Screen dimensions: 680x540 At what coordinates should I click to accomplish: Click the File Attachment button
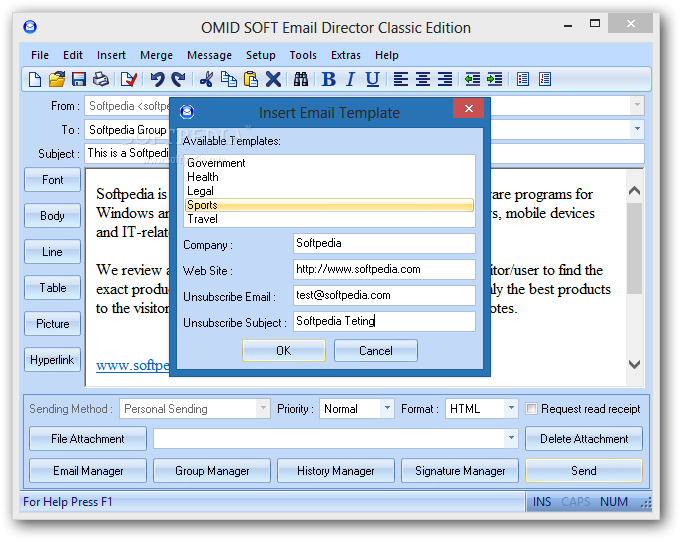[88, 439]
